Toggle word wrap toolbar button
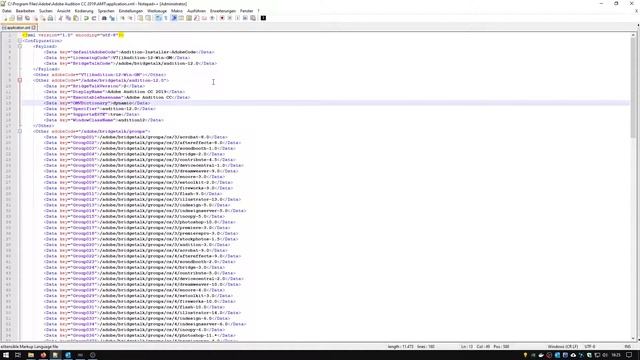640x360 pixels. tap(157, 18)
